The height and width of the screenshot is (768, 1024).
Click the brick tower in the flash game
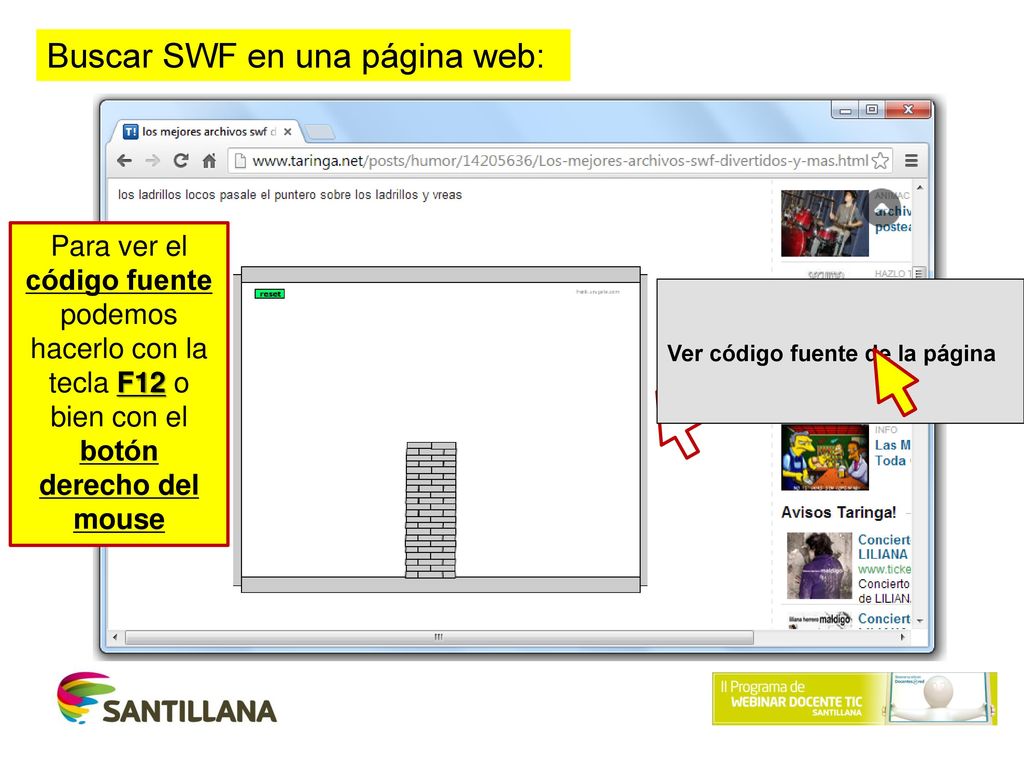click(x=431, y=510)
